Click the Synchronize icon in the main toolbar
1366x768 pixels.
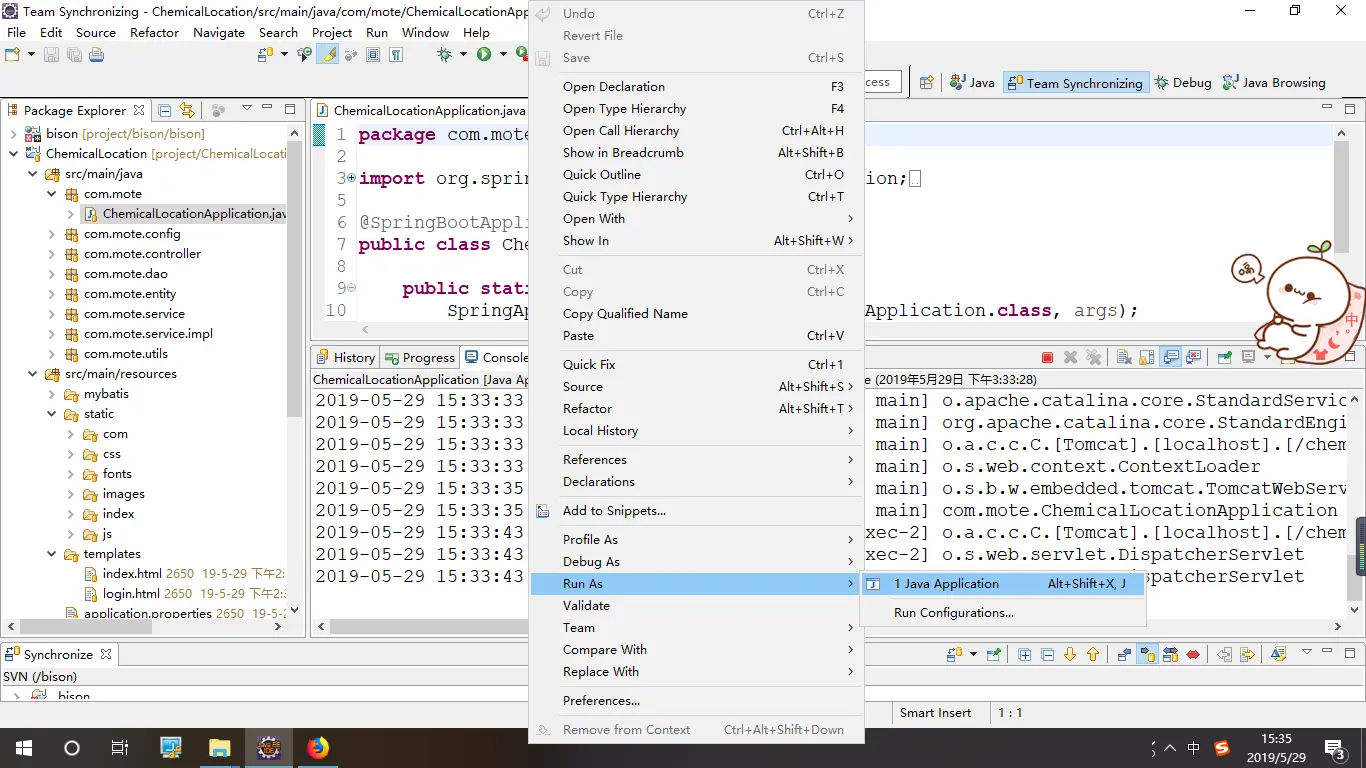point(265,55)
